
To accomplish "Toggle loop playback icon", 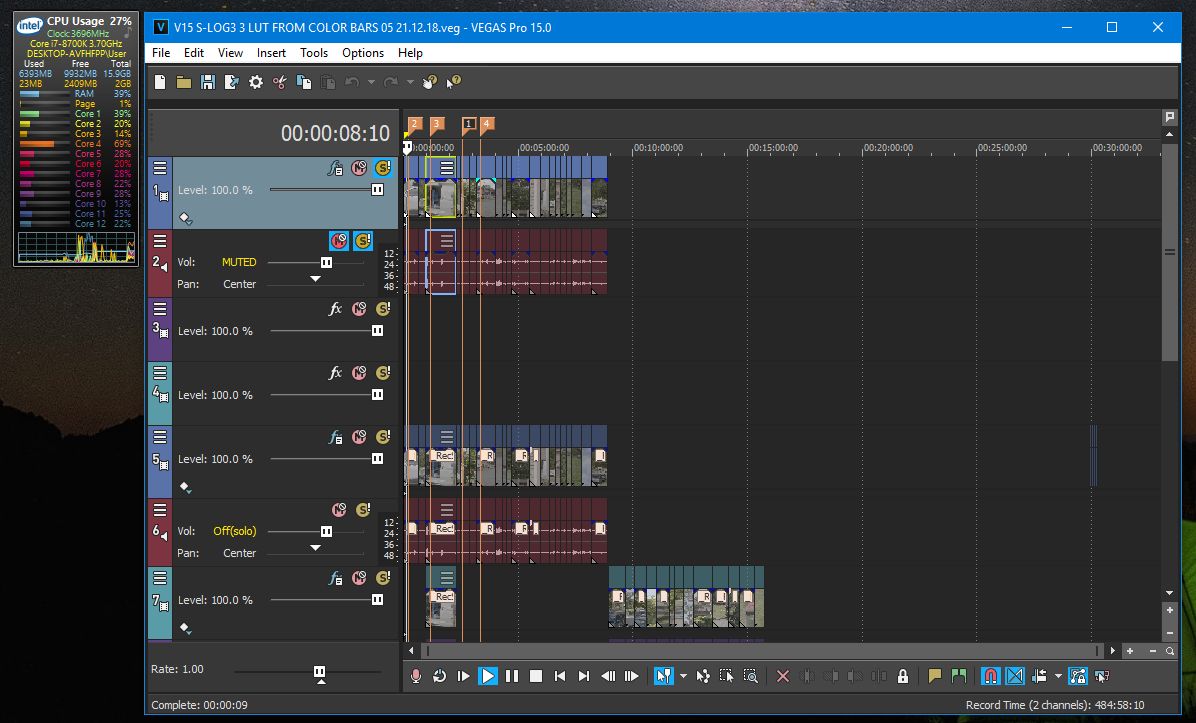I will [439, 676].
